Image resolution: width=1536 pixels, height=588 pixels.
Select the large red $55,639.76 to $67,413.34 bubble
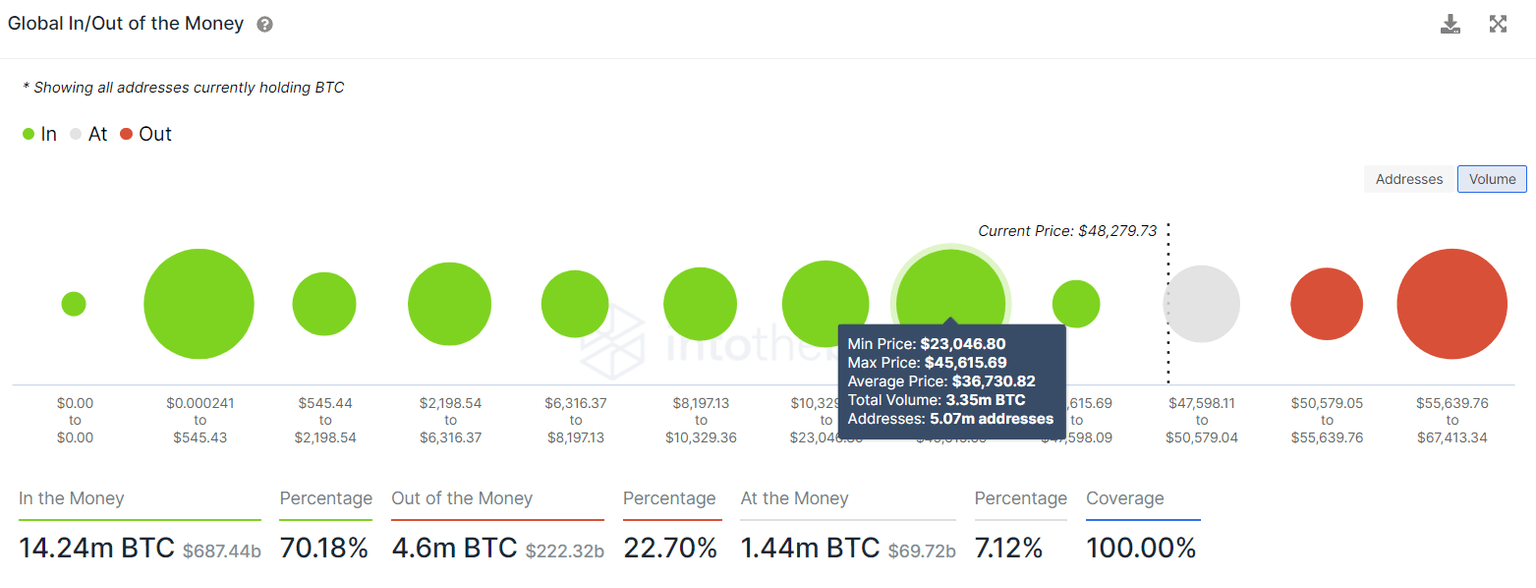click(x=1452, y=304)
